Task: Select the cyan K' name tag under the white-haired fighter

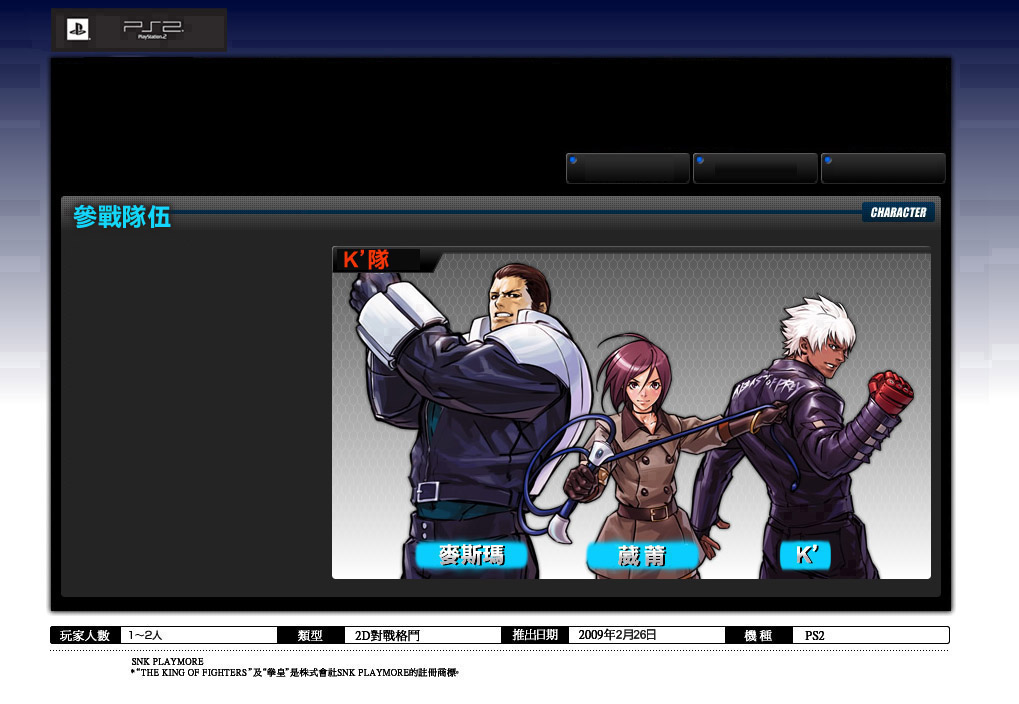Action: click(x=805, y=556)
